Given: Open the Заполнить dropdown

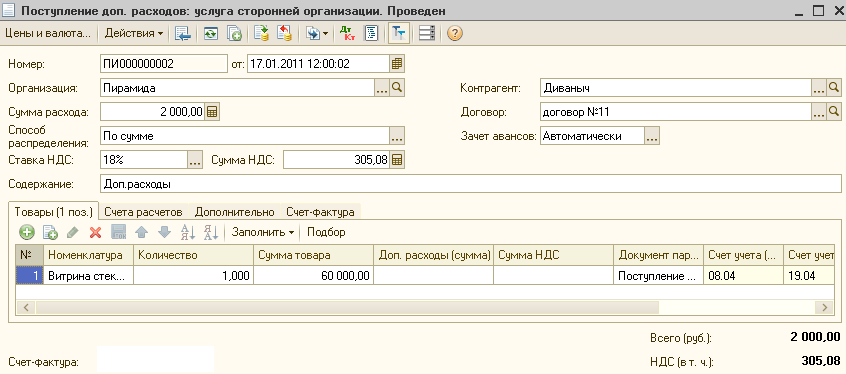Looking at the screenshot, I should click(263, 233).
